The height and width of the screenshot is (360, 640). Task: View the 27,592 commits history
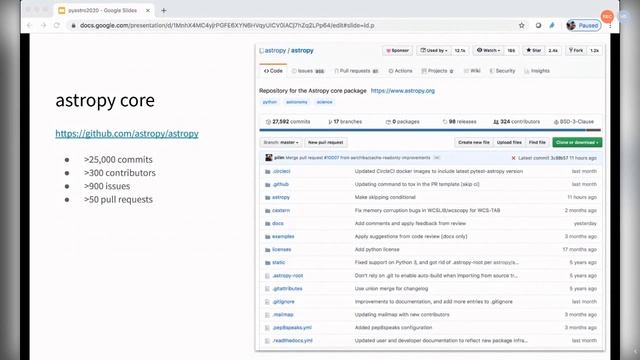point(288,122)
